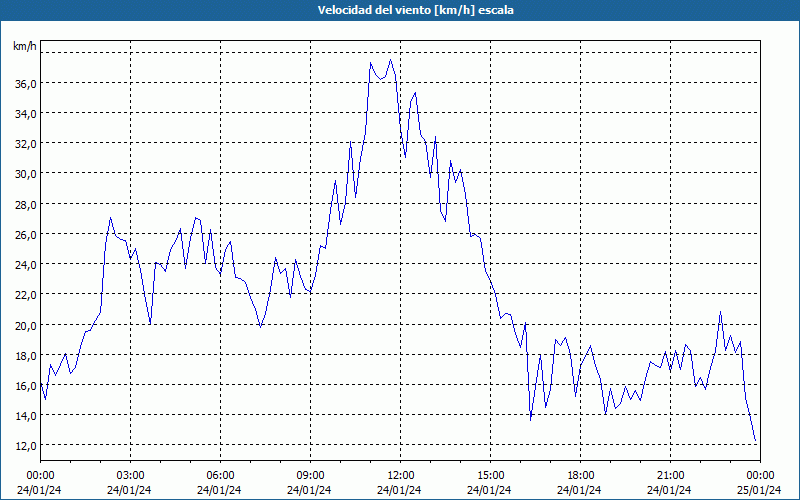This screenshot has width=800, height=500.
Task: Click the chart title 'Velocidad del viento [km/h] escala'
Action: tap(415, 10)
